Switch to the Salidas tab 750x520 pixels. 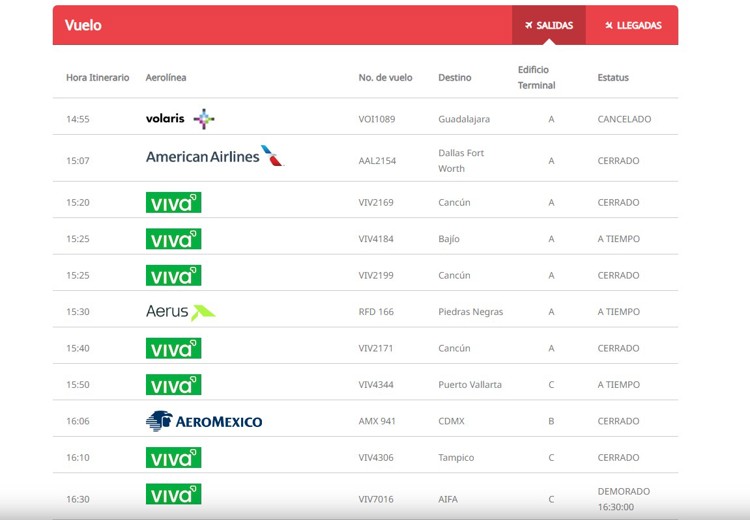tap(549, 25)
